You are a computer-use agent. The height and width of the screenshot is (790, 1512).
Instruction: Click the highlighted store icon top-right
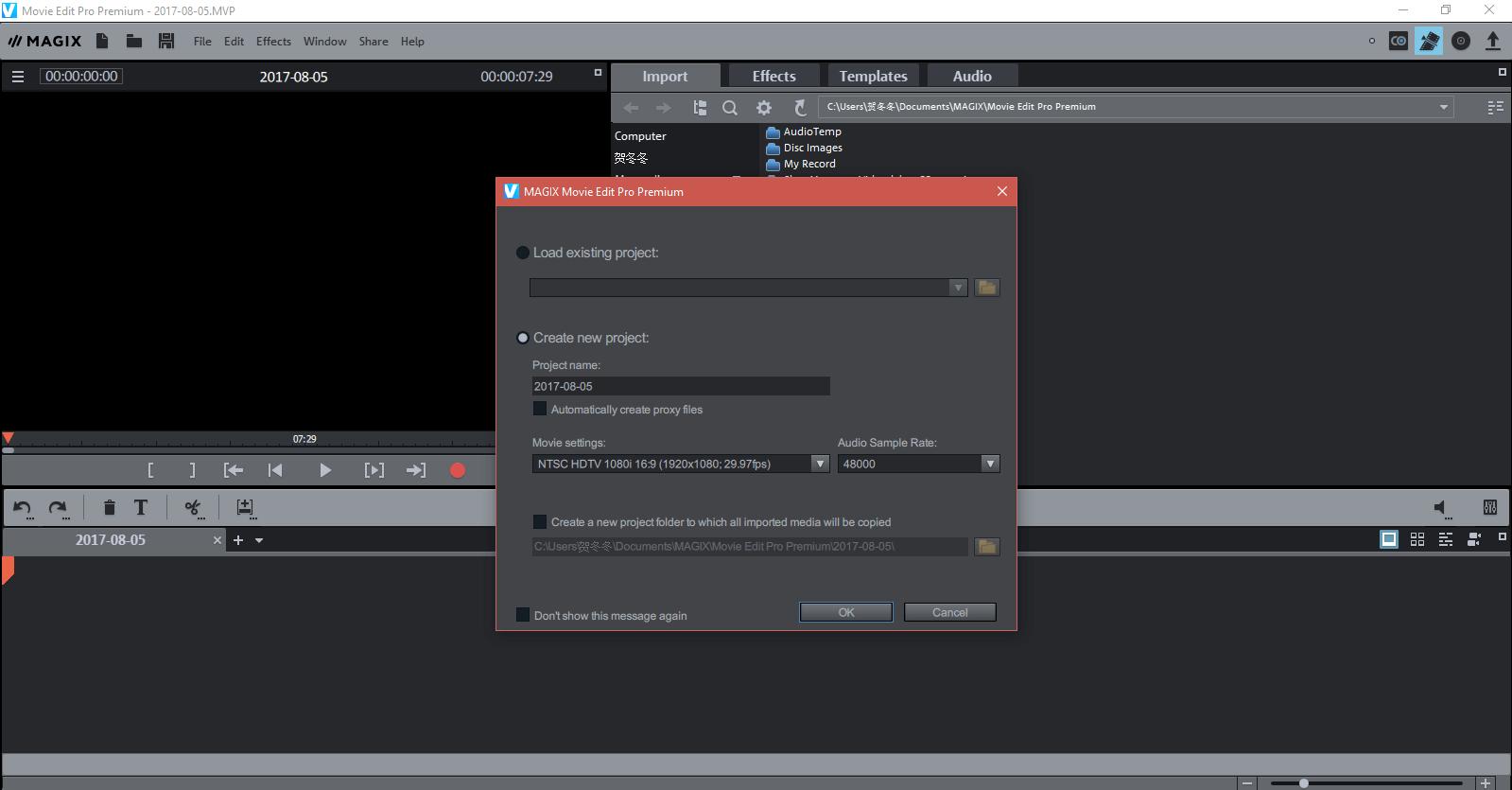1429,41
